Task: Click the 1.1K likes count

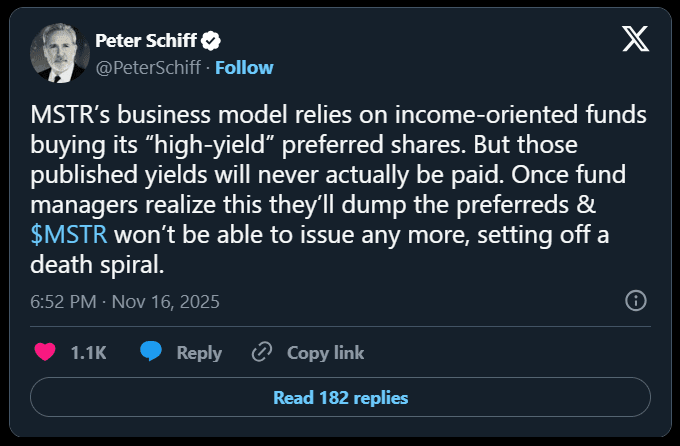Action: pos(89,352)
